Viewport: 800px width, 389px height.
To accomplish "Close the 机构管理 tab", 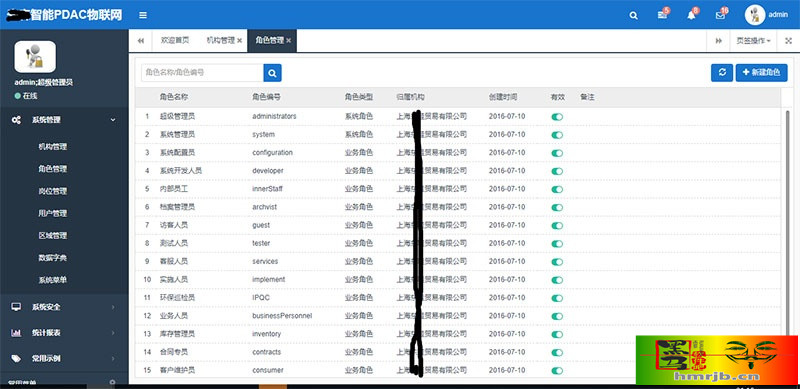I will point(239,41).
